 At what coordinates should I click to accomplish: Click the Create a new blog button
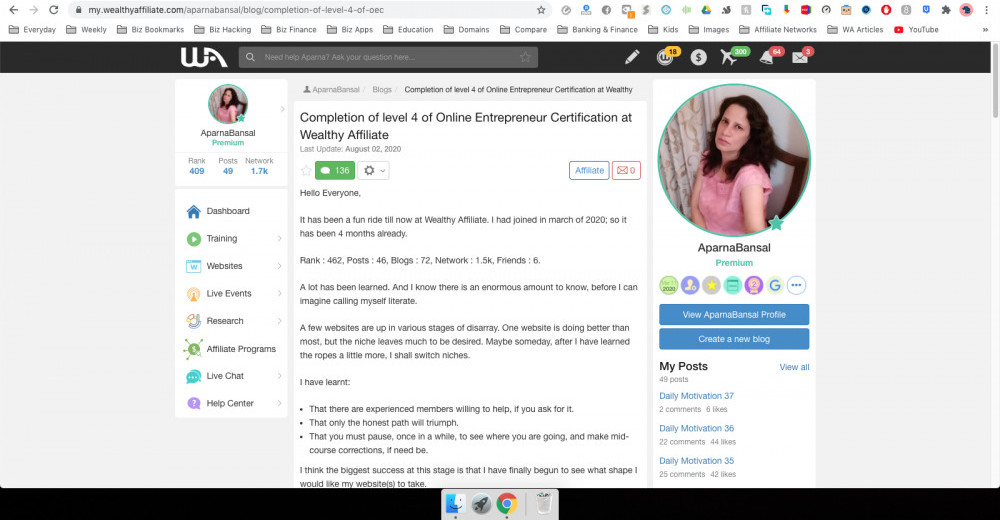[x=734, y=339]
